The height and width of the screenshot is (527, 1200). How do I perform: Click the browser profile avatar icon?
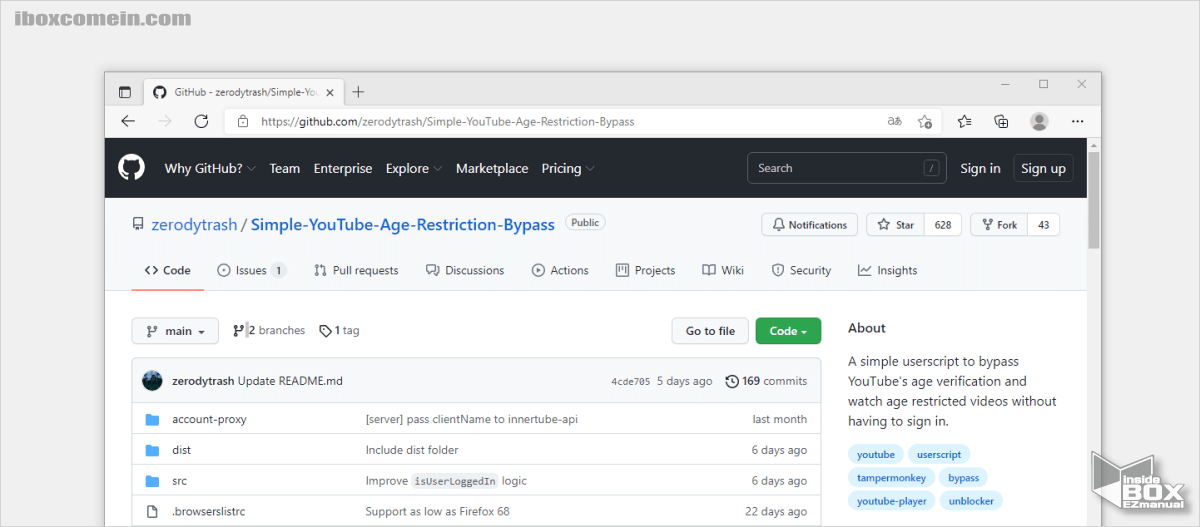point(1039,121)
